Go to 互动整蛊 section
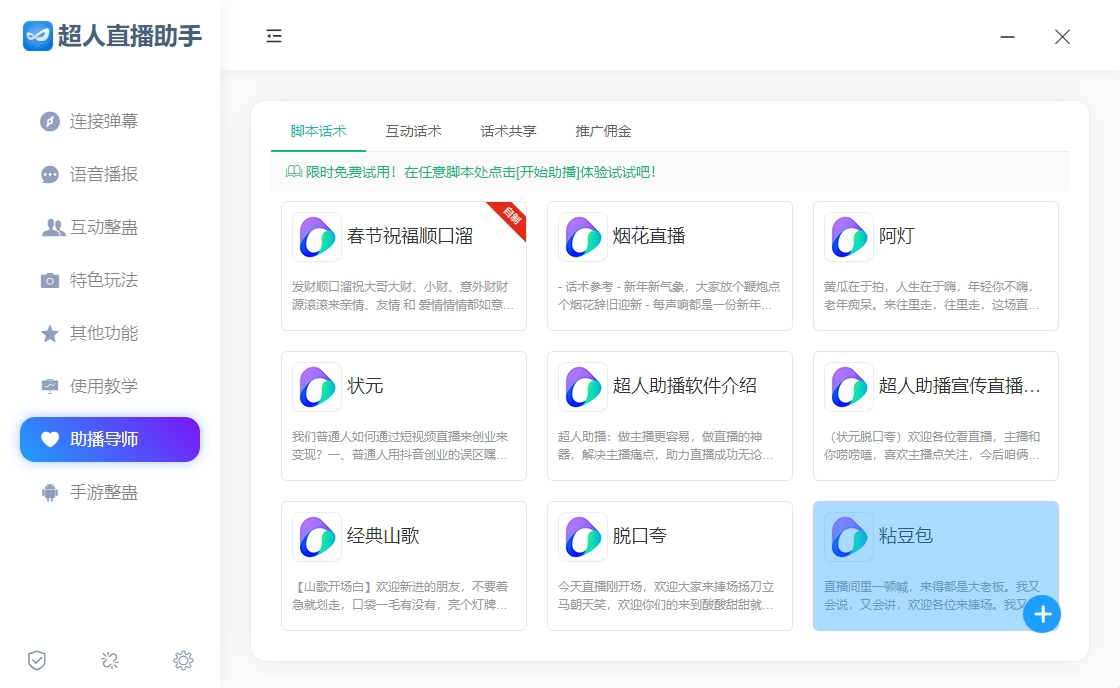This screenshot has width=1120, height=688. pyautogui.click(x=103, y=227)
